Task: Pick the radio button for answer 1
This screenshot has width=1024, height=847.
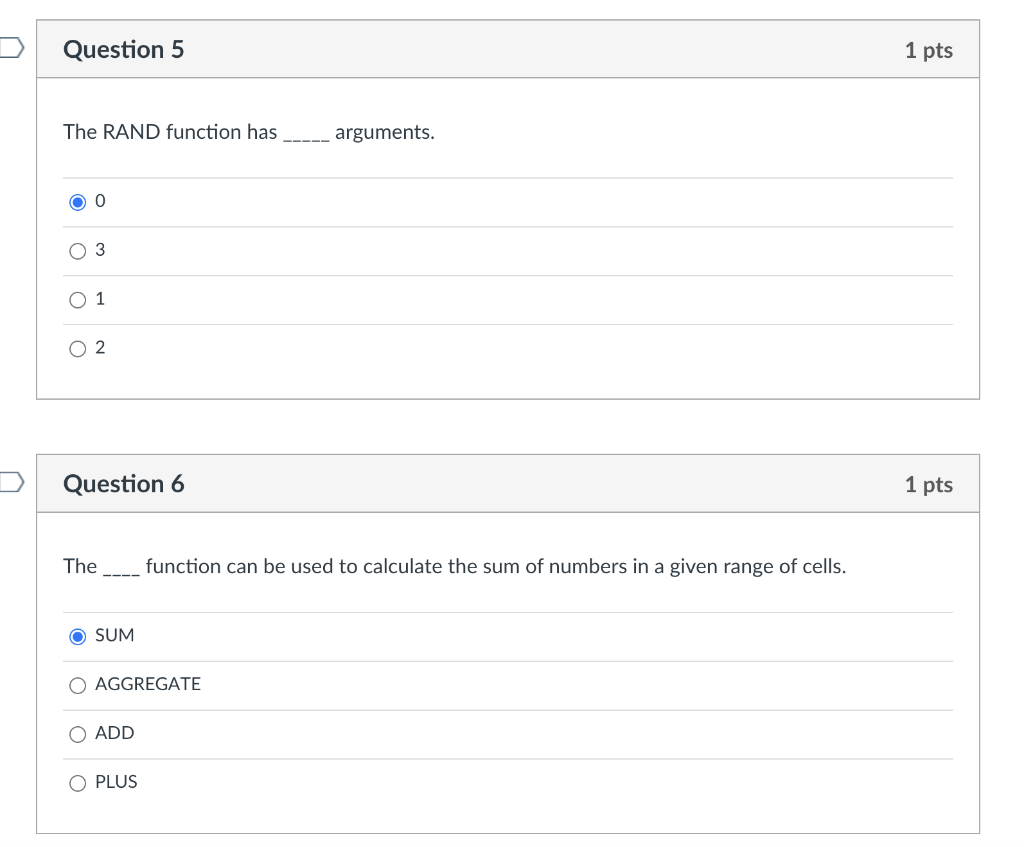Action: 78,300
